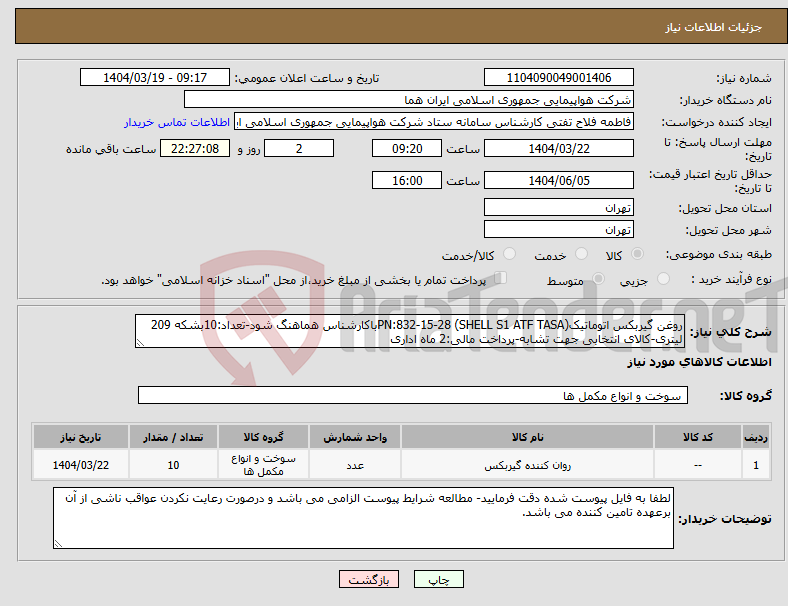Screen dimensions: 788x606
Task: Click the unit cell عدد
Action: click(355, 466)
